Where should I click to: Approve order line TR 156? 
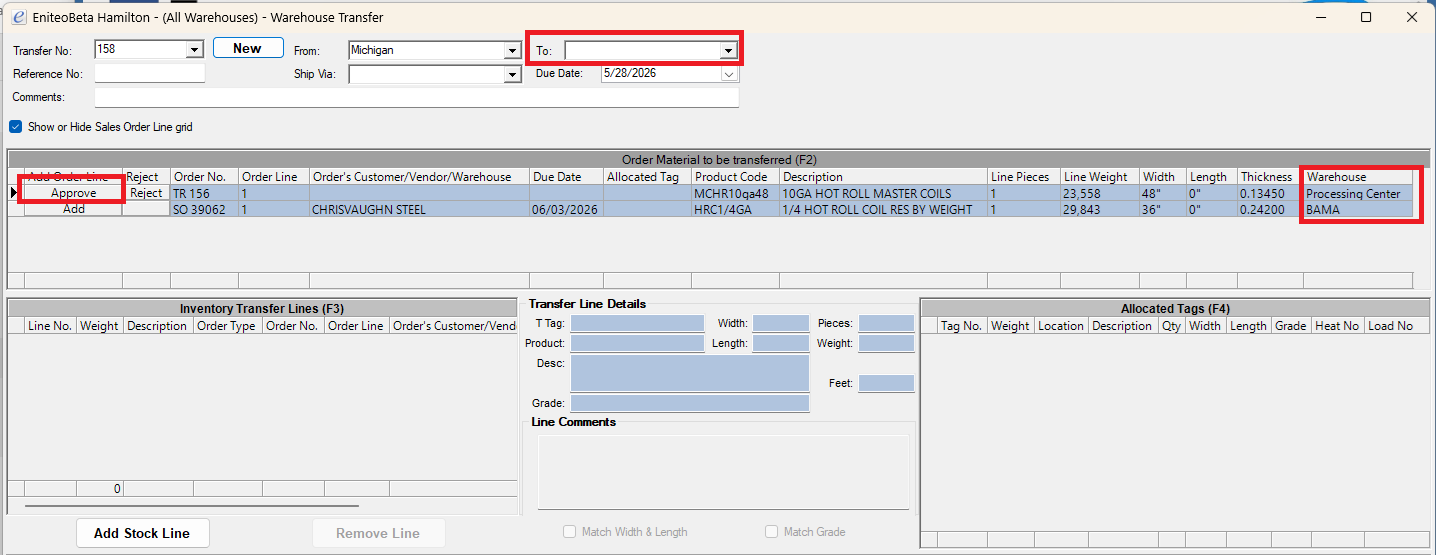click(x=74, y=193)
